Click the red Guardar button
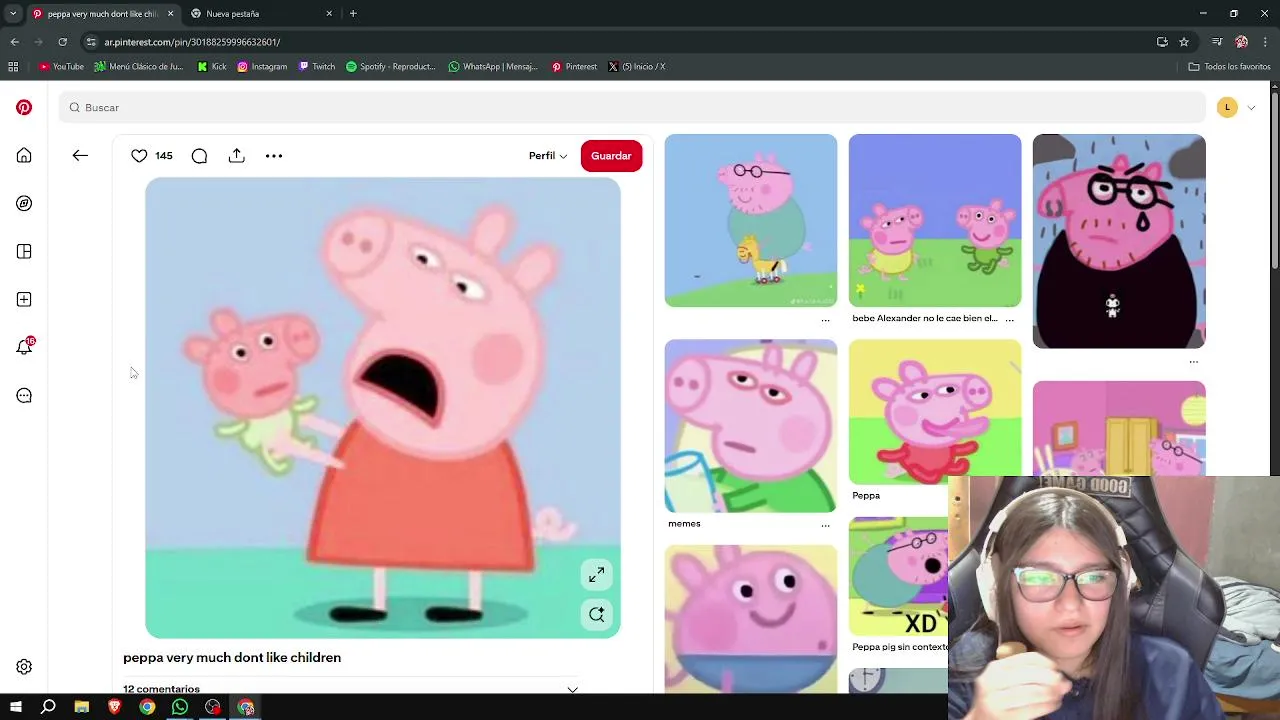 pos(611,156)
